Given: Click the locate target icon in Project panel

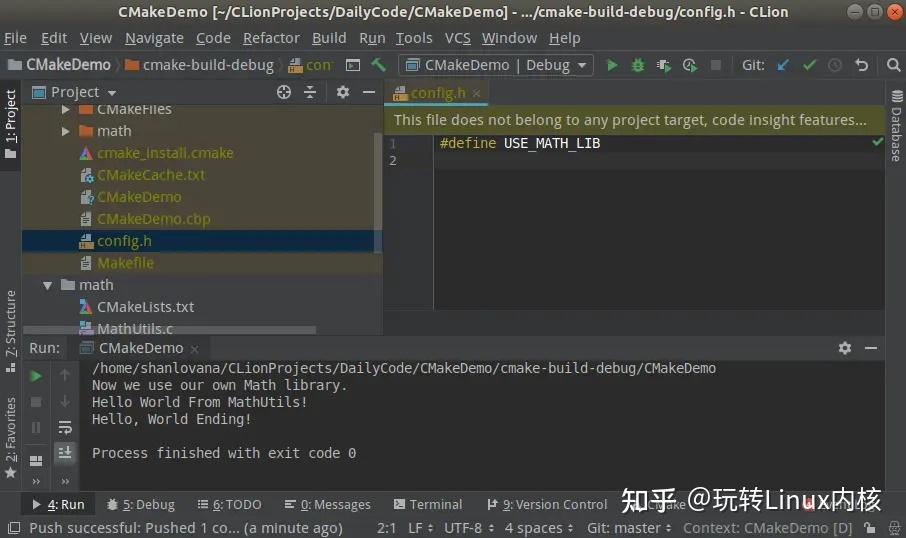Looking at the screenshot, I should [284, 92].
